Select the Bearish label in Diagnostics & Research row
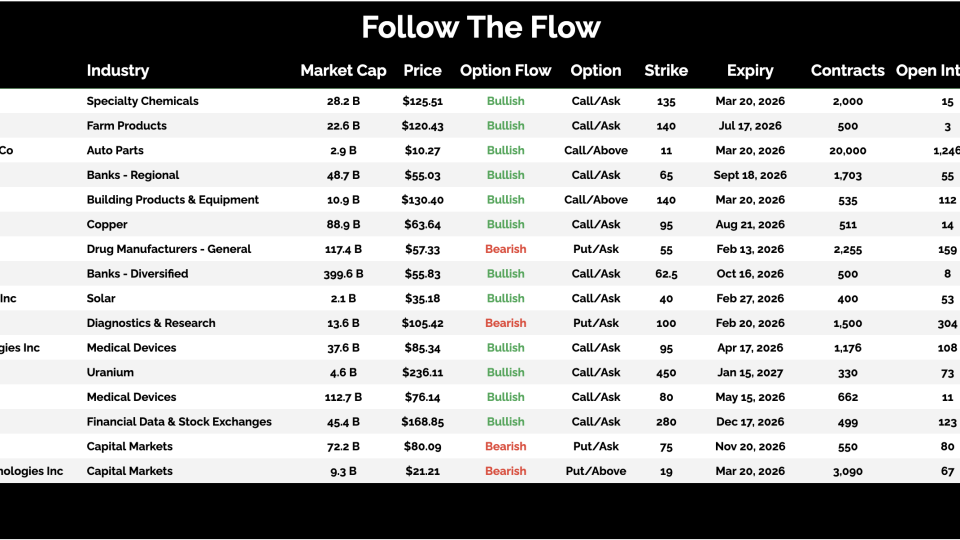This screenshot has height=540, width=960. (505, 323)
